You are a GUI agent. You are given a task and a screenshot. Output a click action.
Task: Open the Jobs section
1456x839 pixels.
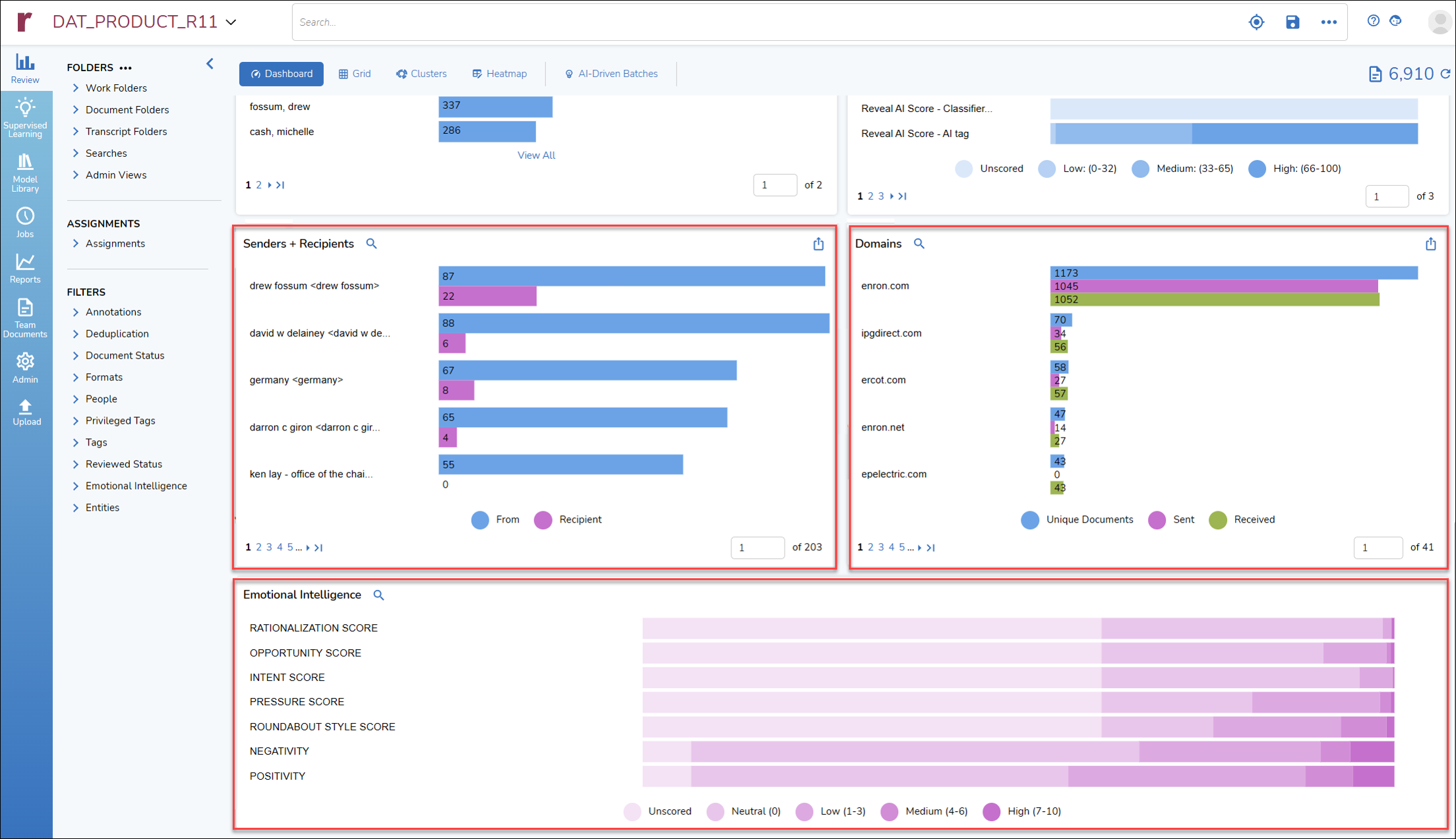(x=25, y=222)
